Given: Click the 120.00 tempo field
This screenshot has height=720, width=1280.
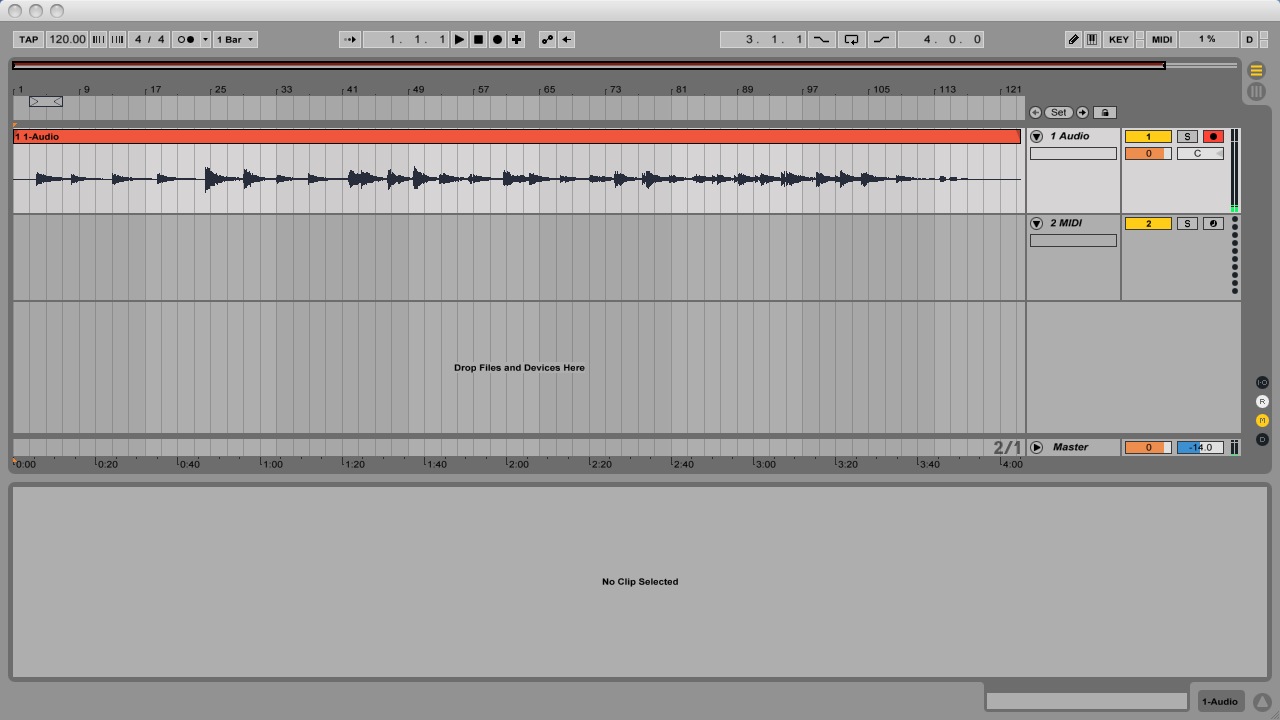Looking at the screenshot, I should 67,40.
